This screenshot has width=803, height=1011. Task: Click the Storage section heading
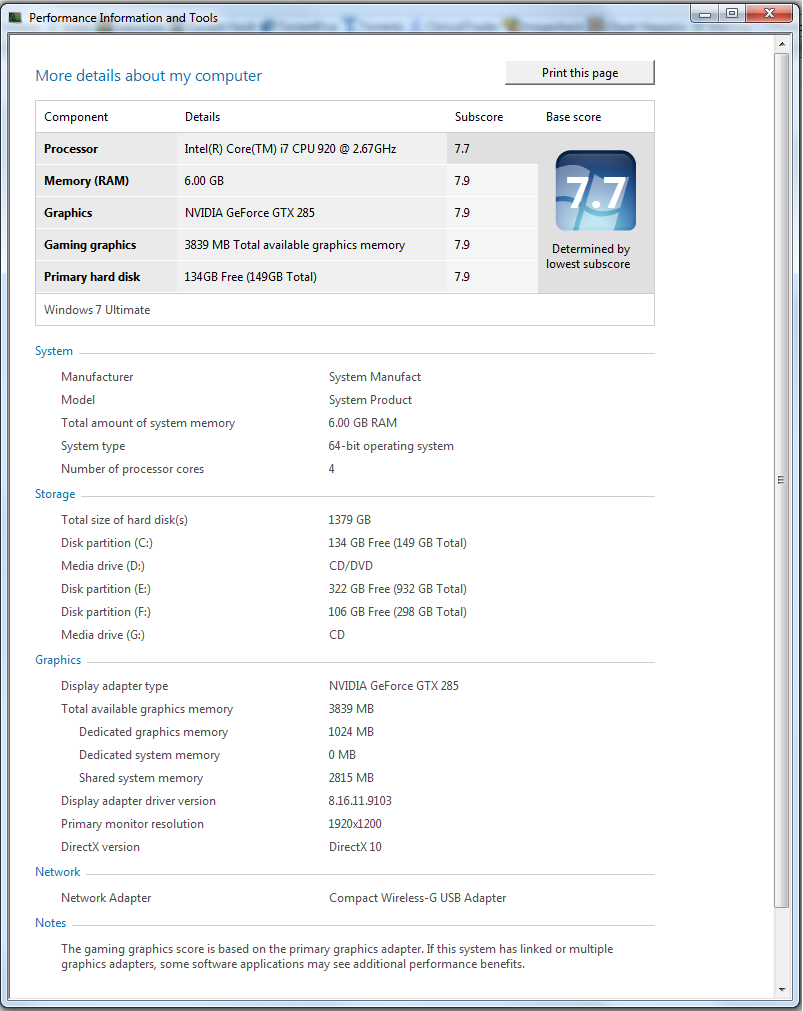[55, 494]
